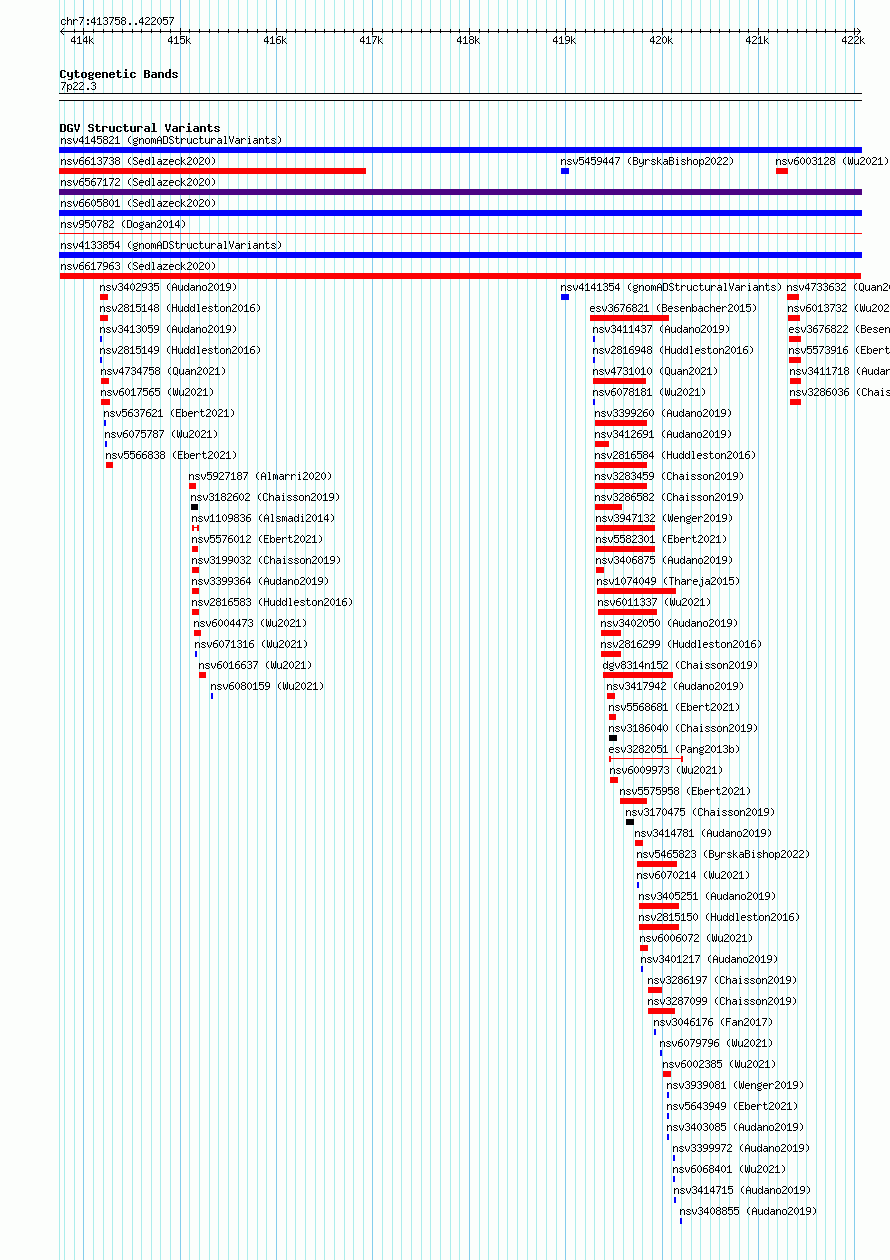Open nsv3402935 (Audano2019) label

tap(168, 287)
